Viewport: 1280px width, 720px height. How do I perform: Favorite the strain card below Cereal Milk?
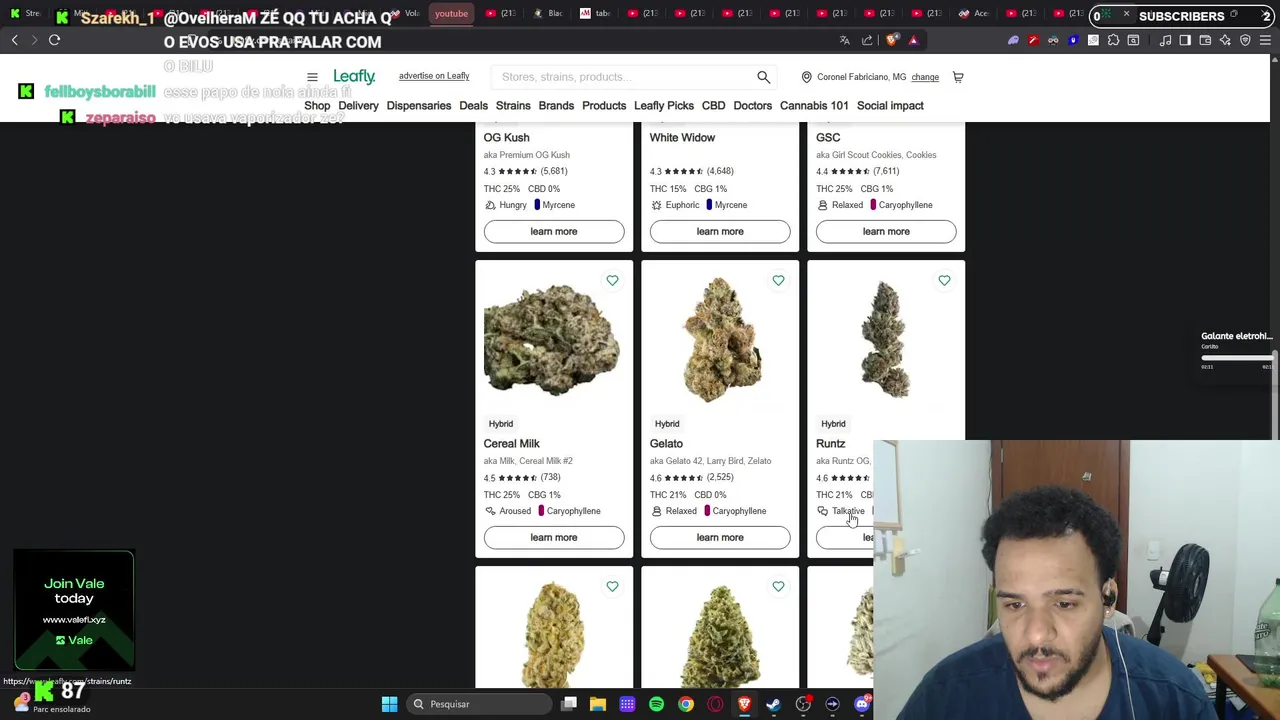(x=612, y=587)
